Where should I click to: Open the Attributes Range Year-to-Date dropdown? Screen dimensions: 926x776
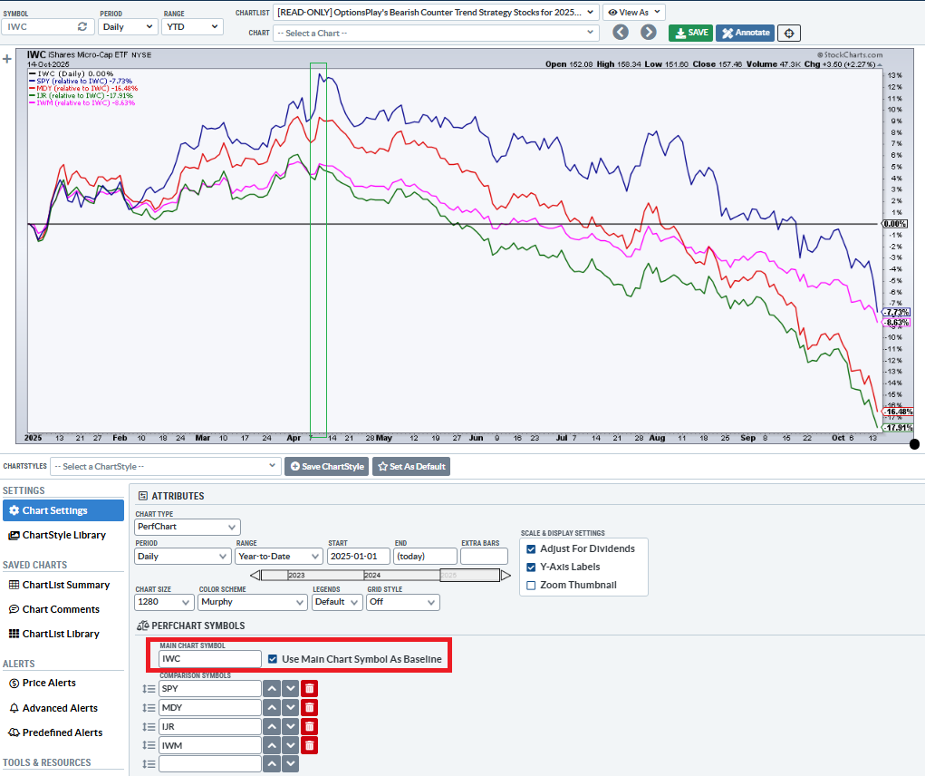[x=279, y=556]
